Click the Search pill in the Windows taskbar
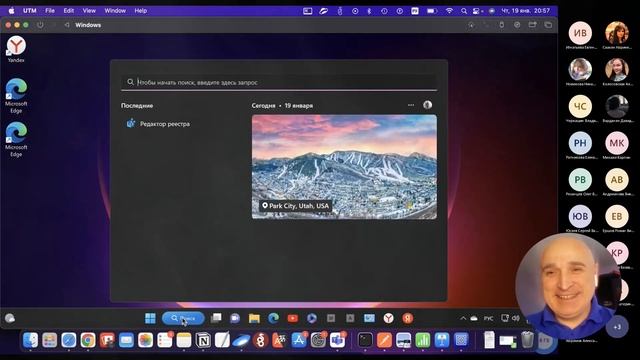 (x=183, y=318)
